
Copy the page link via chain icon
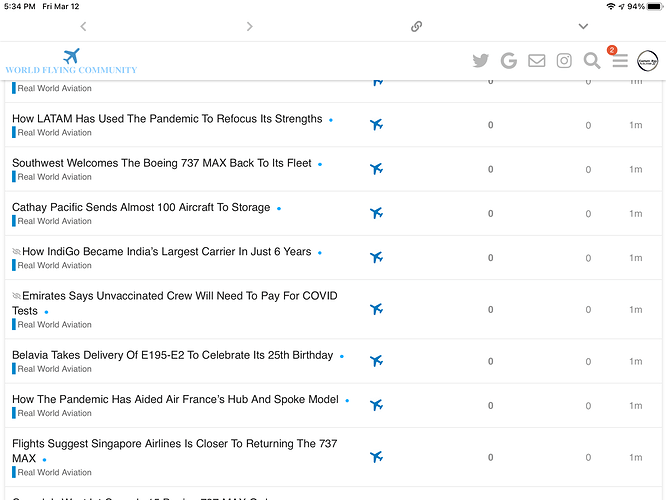coord(416,26)
